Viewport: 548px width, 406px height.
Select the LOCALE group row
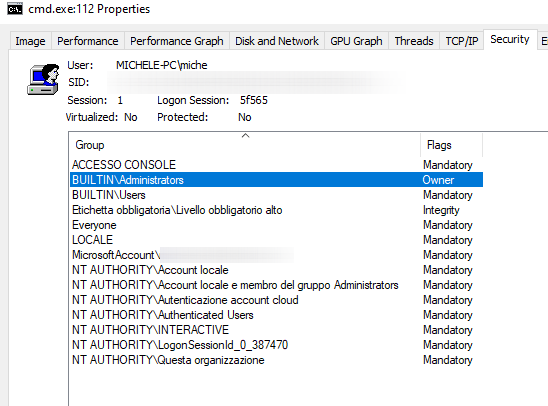pos(276,240)
